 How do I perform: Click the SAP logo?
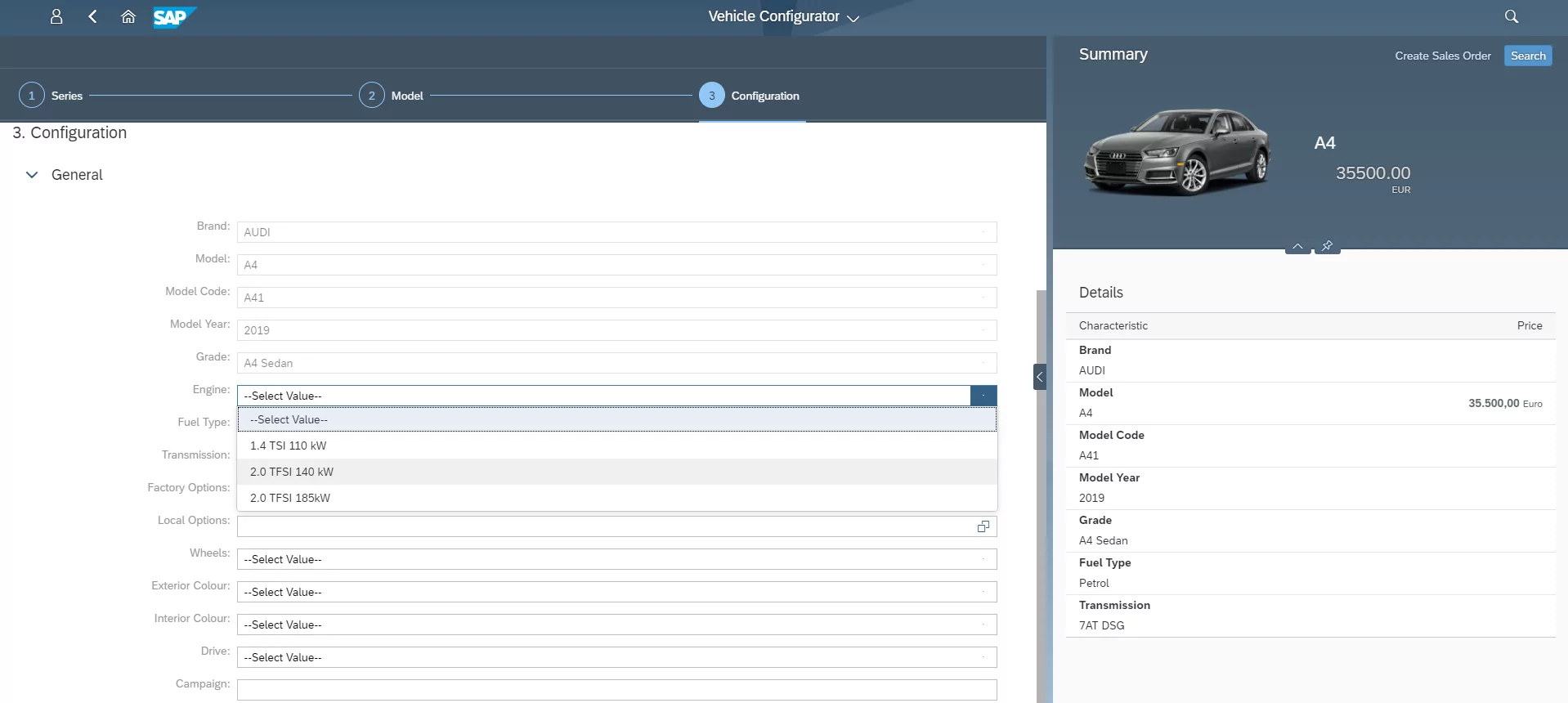point(174,17)
